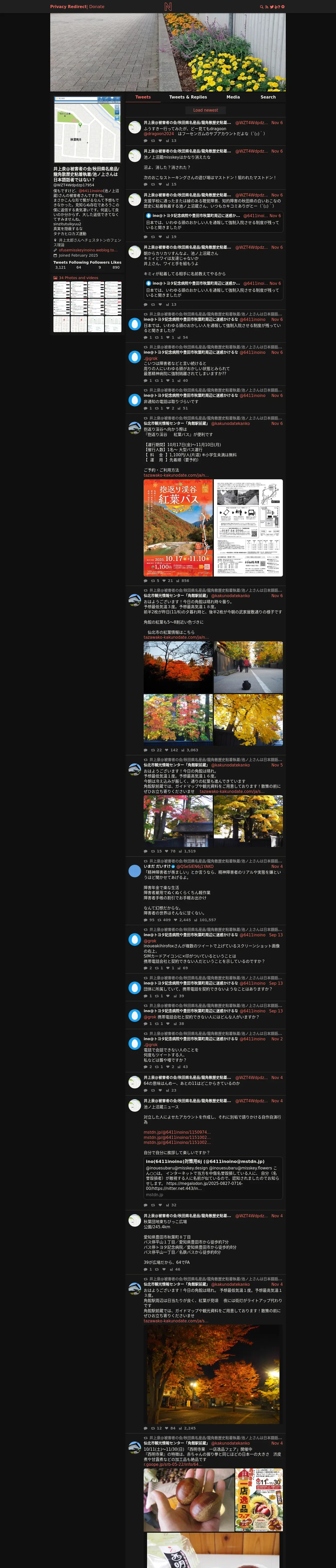This screenshot has height=1568, width=336.
Task: Open profile on Twitter via bird icon
Action: [272, 7]
